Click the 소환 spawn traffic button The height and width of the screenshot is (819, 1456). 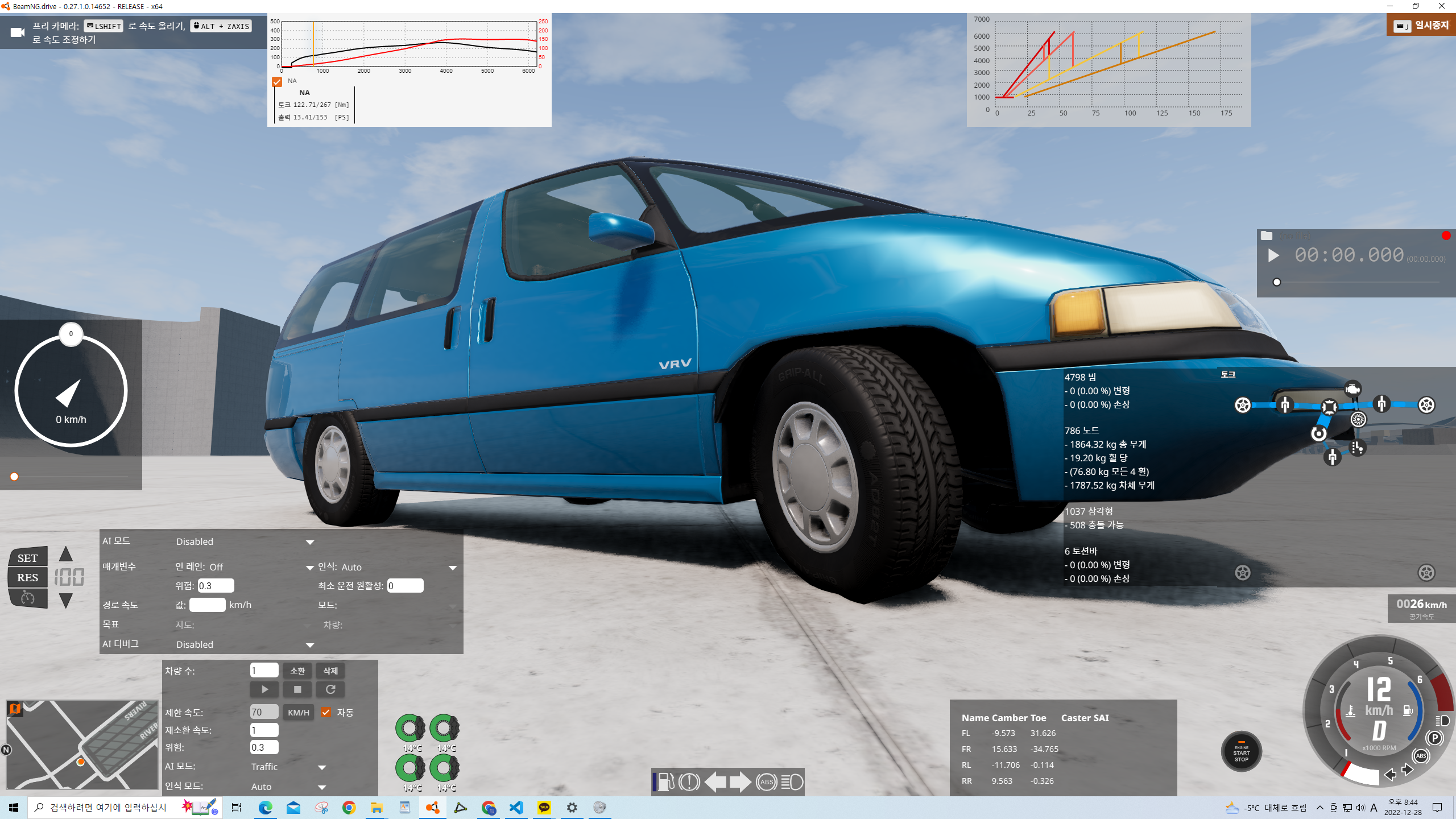pos(297,671)
